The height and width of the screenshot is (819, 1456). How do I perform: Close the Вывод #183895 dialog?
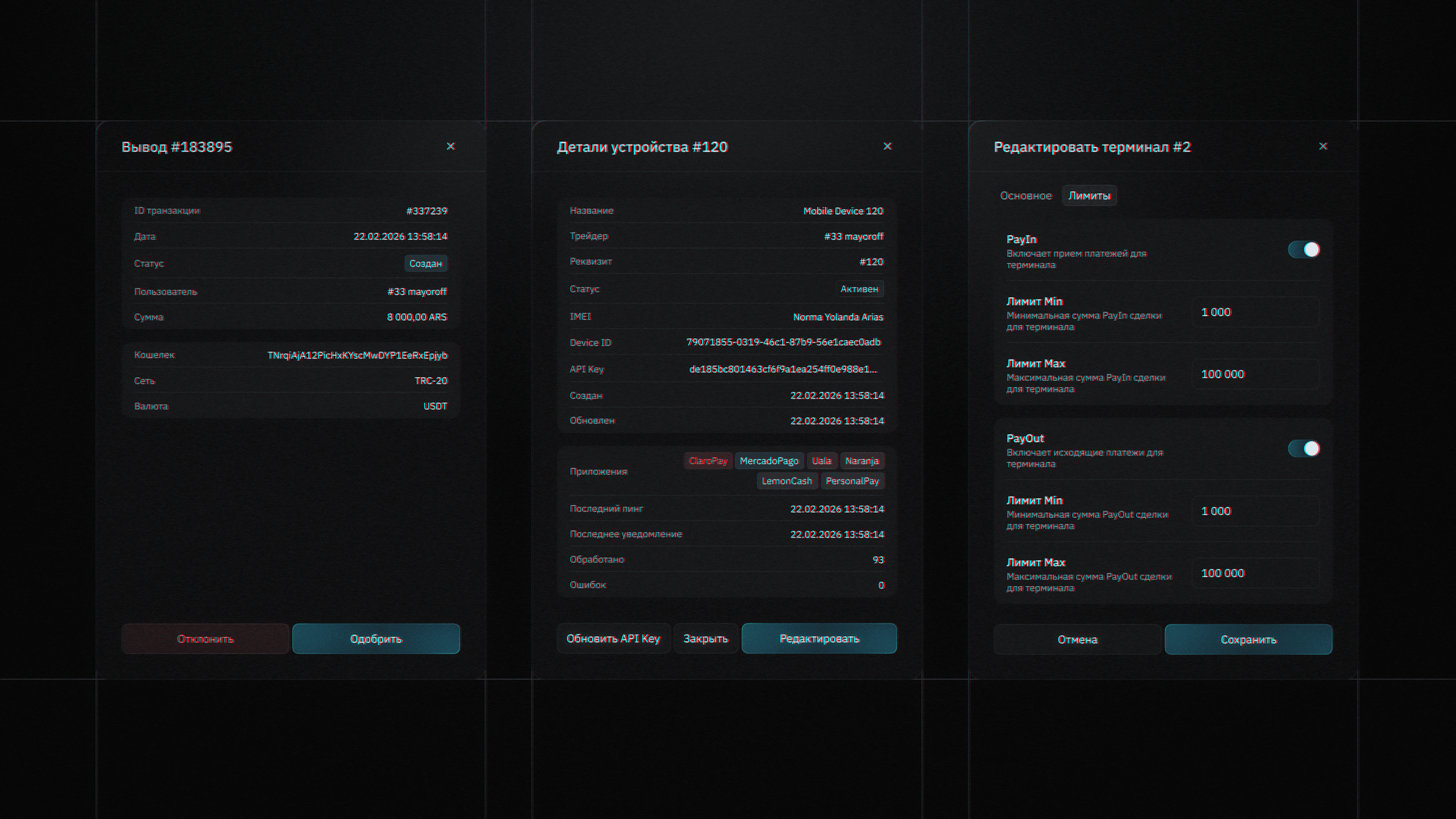[x=450, y=146]
